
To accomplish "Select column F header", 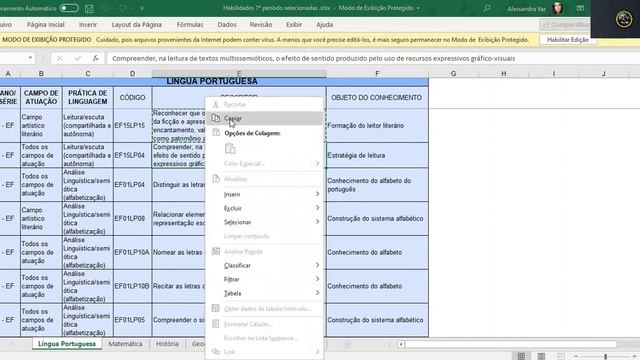I will [377, 73].
